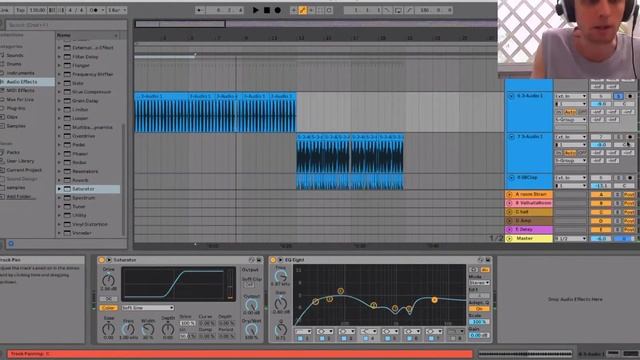This screenshot has width=640, height=360.
Task: Save EQ Eight preset disk icon
Action: pos(487,260)
